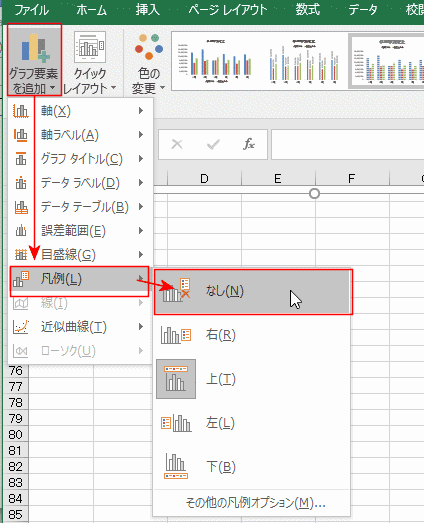Click the formula bar cancel X icon

point(177,144)
